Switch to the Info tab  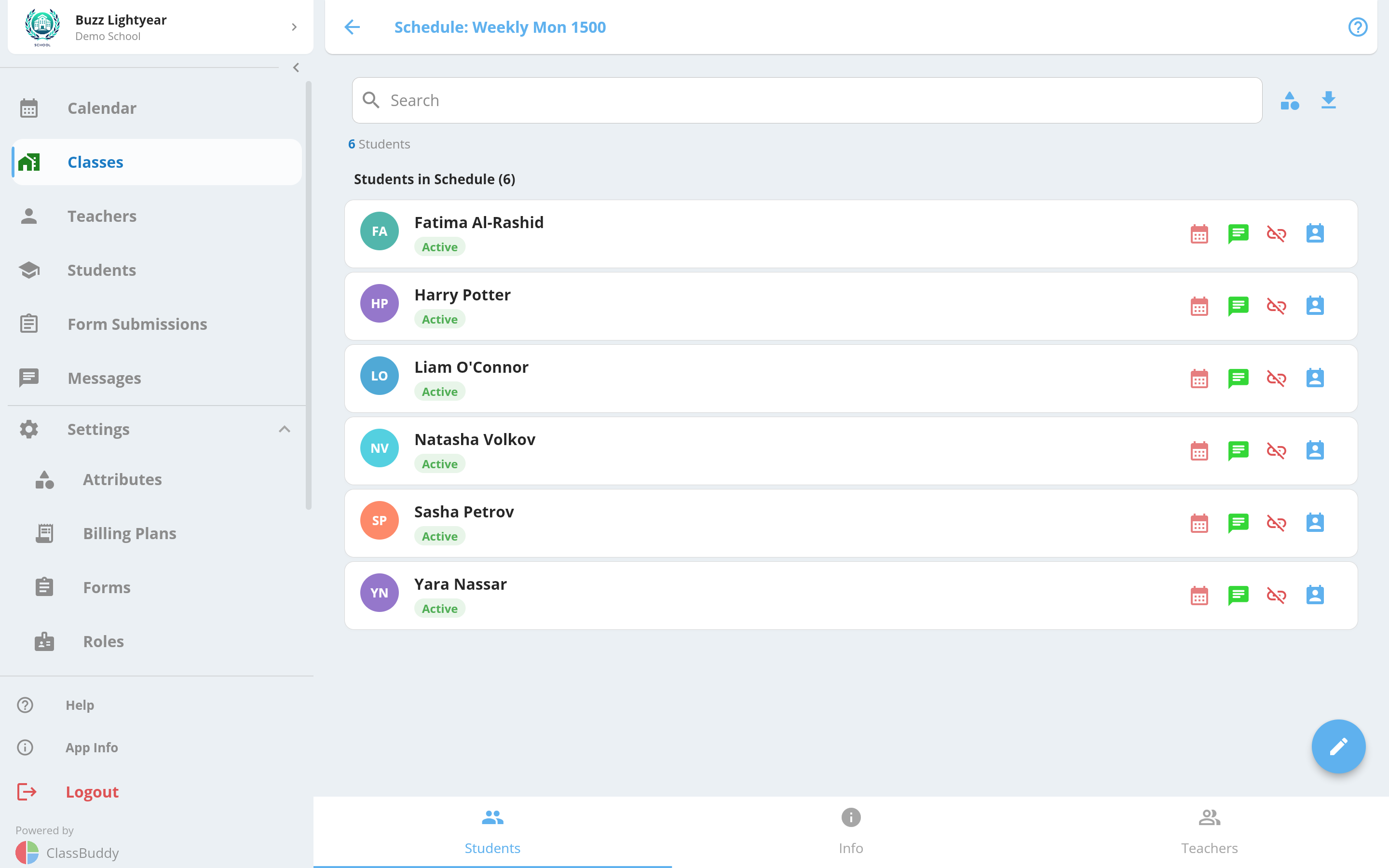tap(851, 832)
